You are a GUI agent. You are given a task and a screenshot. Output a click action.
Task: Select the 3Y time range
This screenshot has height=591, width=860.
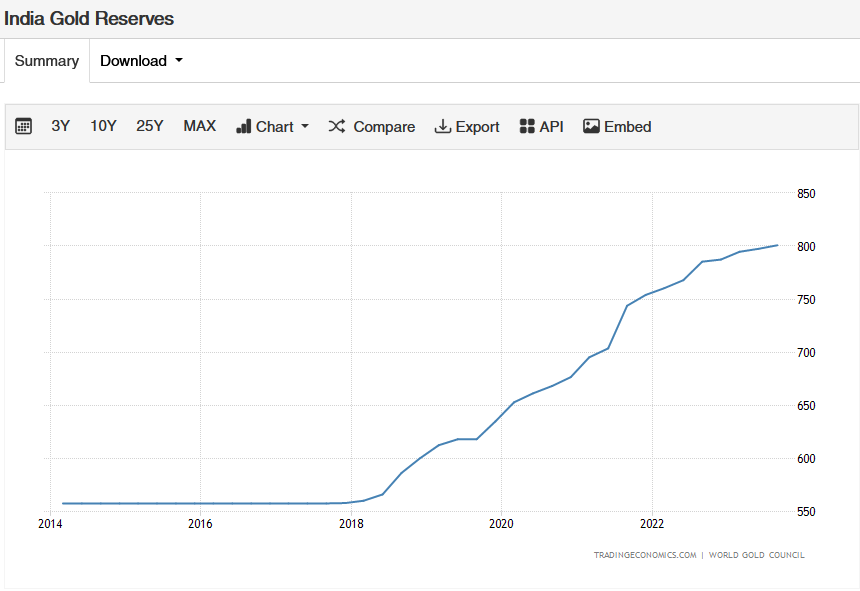point(61,126)
